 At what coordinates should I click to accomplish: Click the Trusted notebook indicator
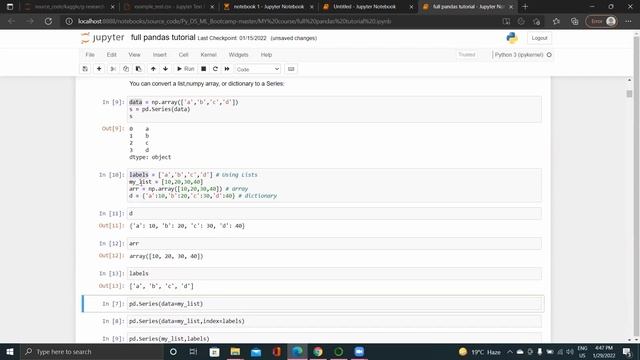tap(467, 55)
